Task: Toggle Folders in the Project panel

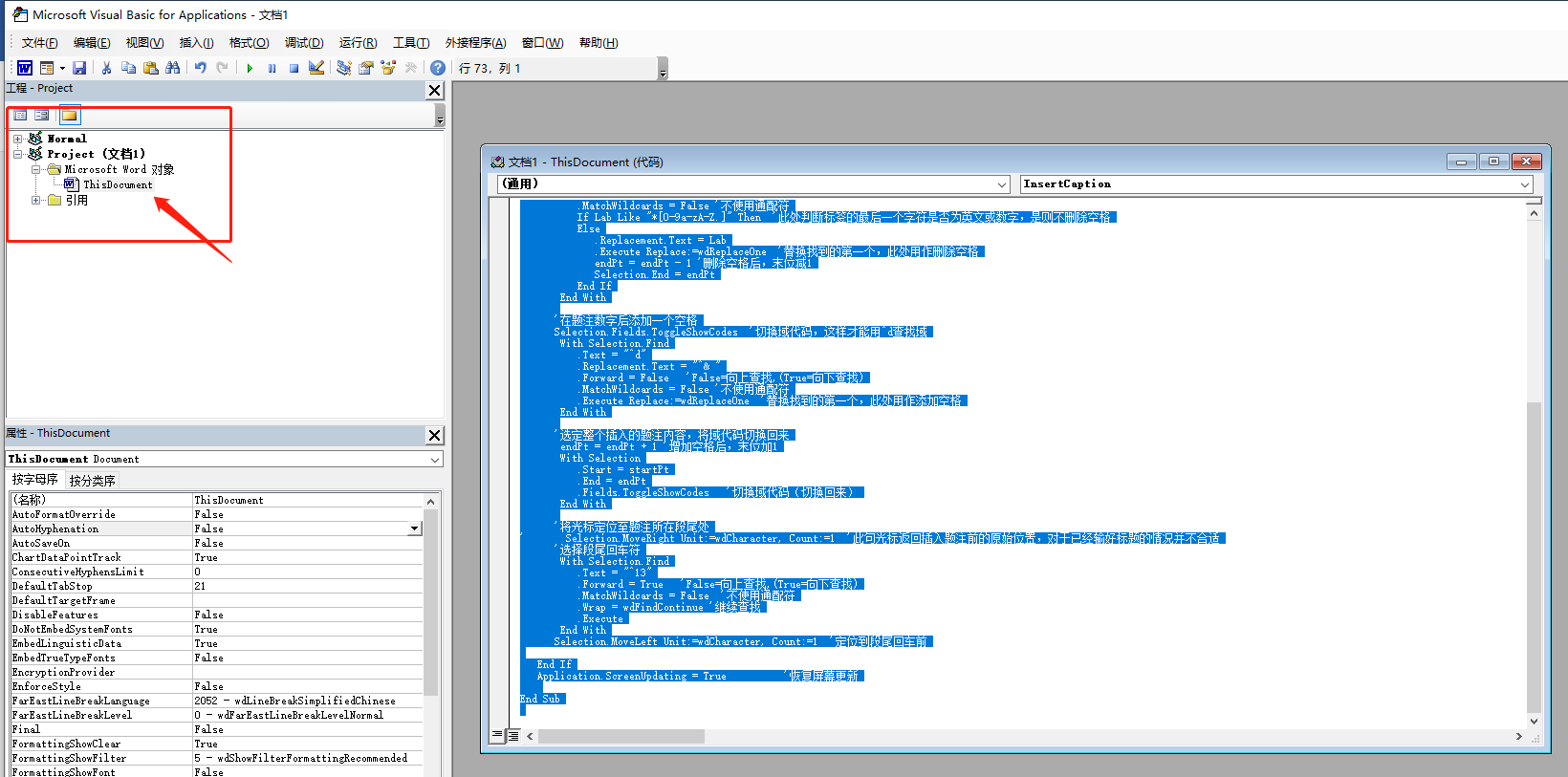Action: (x=69, y=116)
